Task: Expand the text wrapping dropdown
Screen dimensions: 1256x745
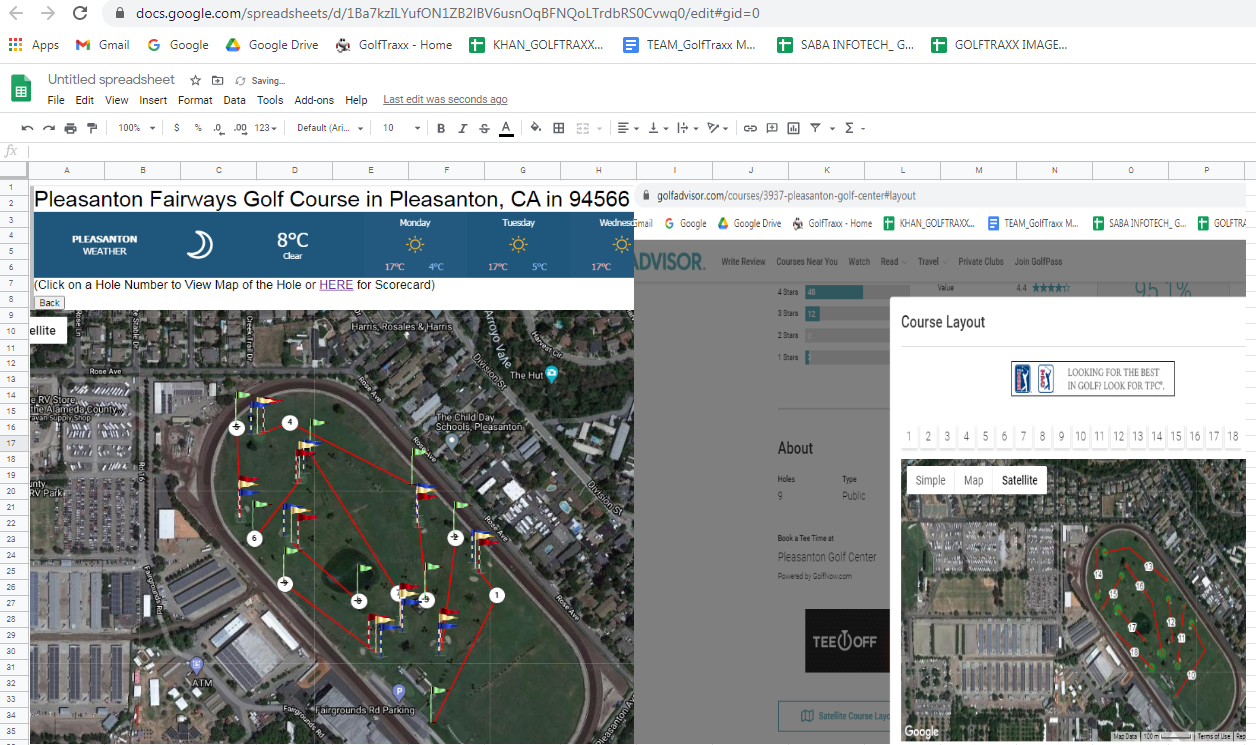Action: click(686, 128)
